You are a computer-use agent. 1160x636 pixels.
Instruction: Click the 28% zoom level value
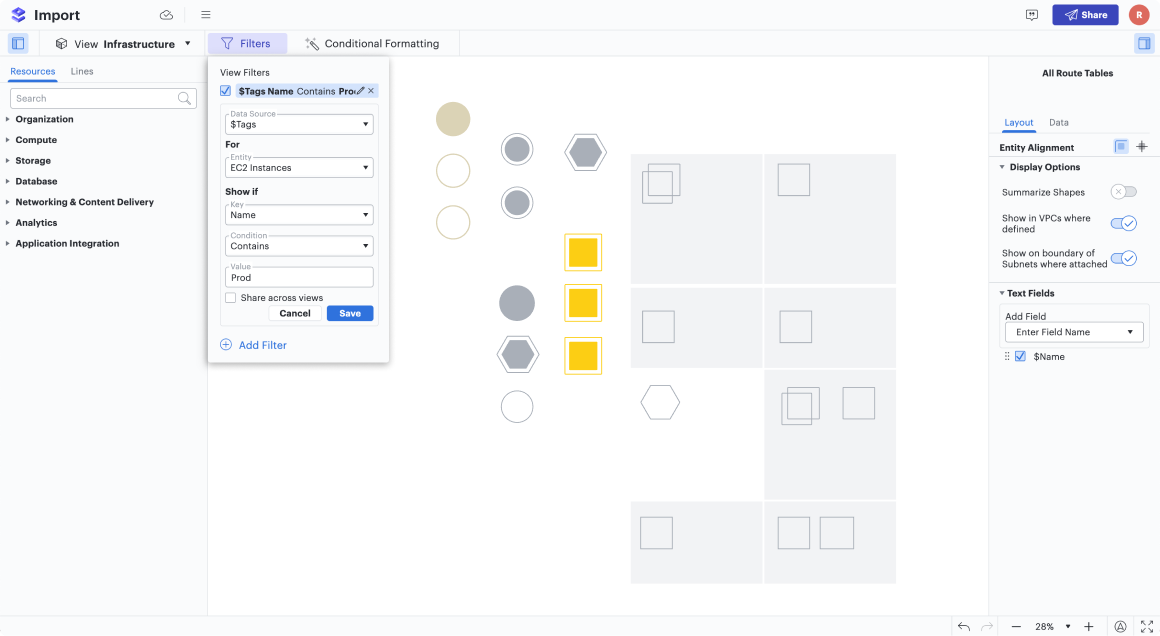1044,626
